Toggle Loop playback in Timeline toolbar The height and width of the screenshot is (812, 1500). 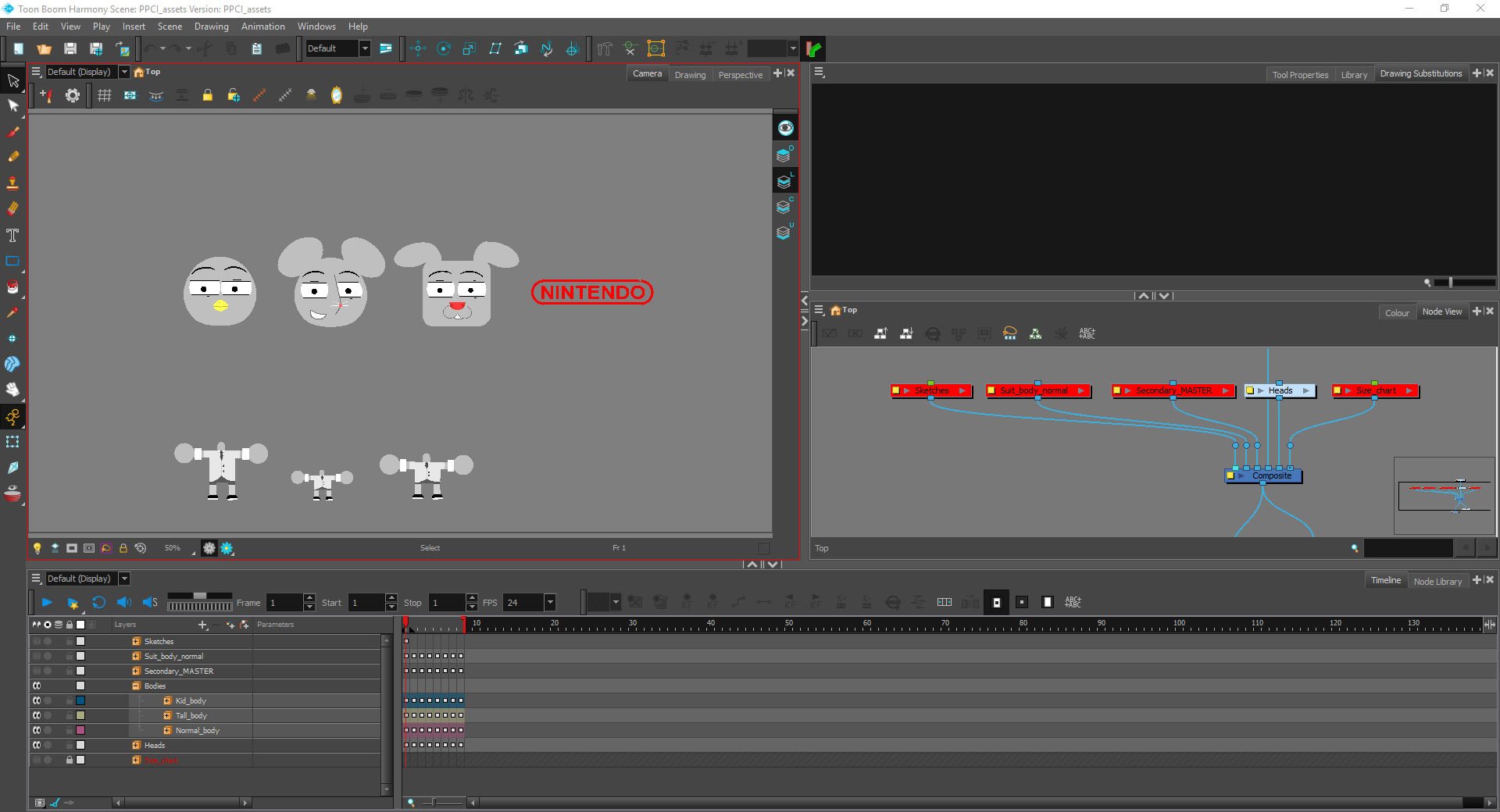coord(98,602)
